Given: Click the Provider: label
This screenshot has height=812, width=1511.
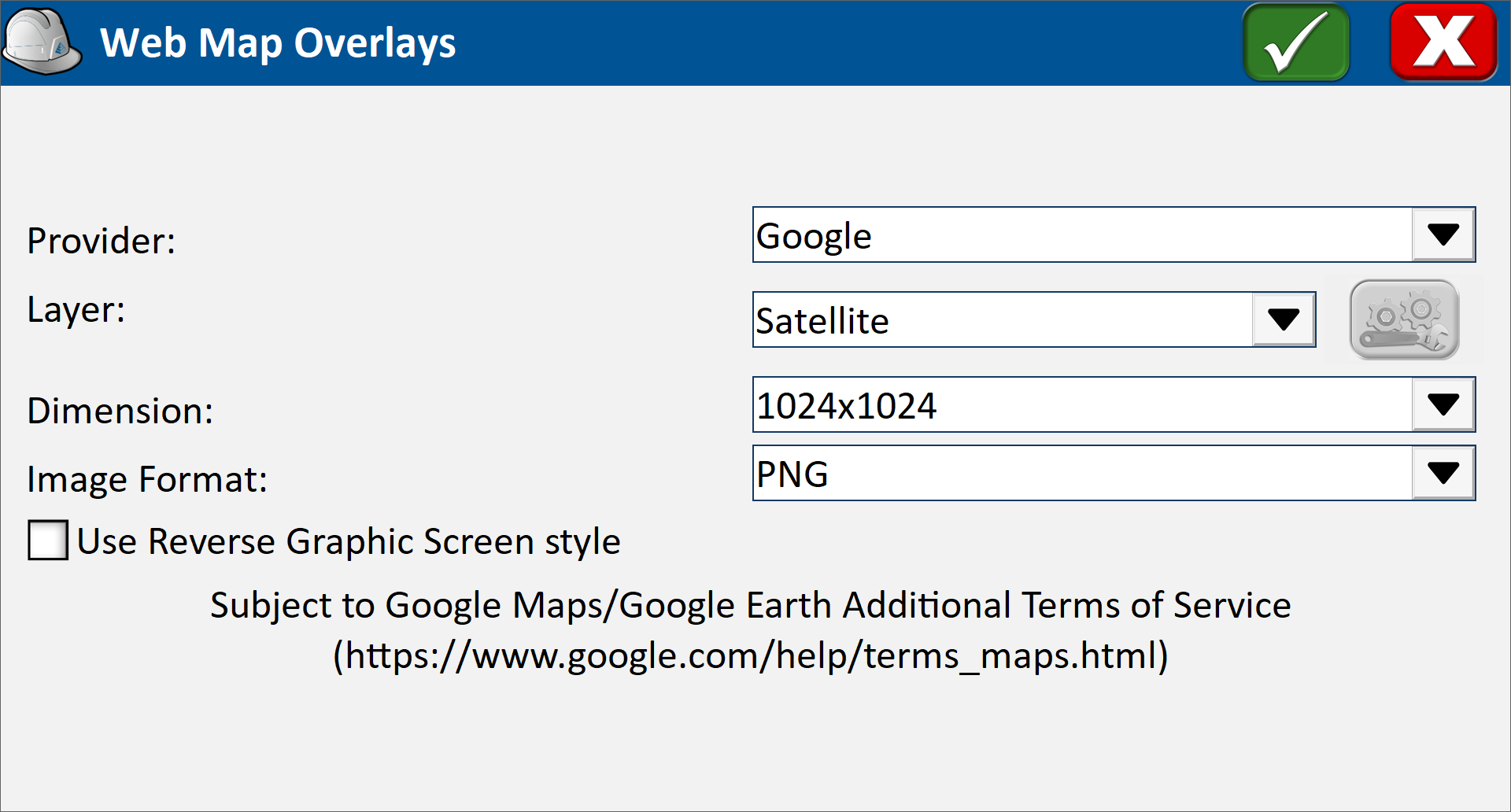Looking at the screenshot, I should (x=102, y=241).
